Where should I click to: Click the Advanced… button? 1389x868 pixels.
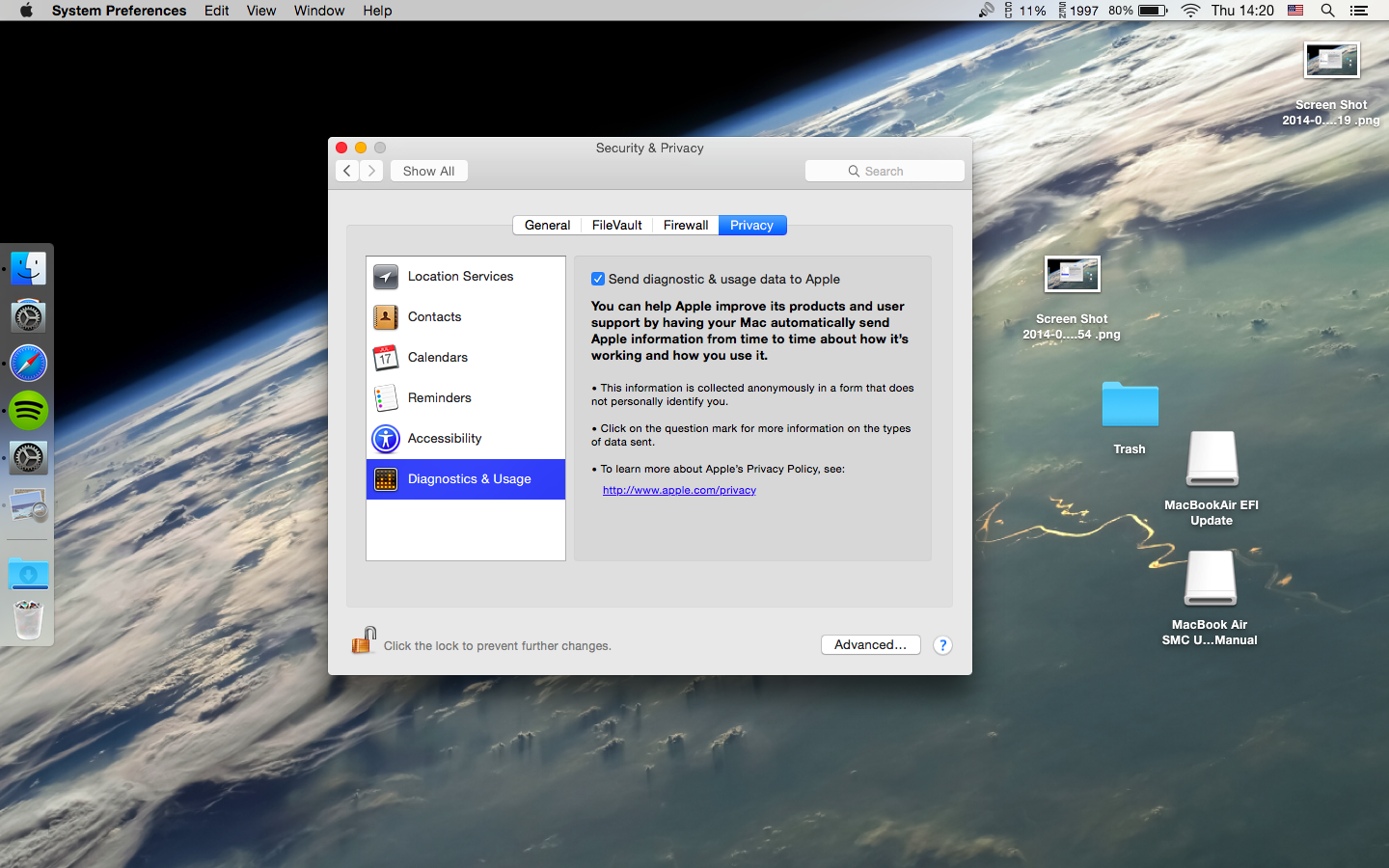click(x=870, y=645)
